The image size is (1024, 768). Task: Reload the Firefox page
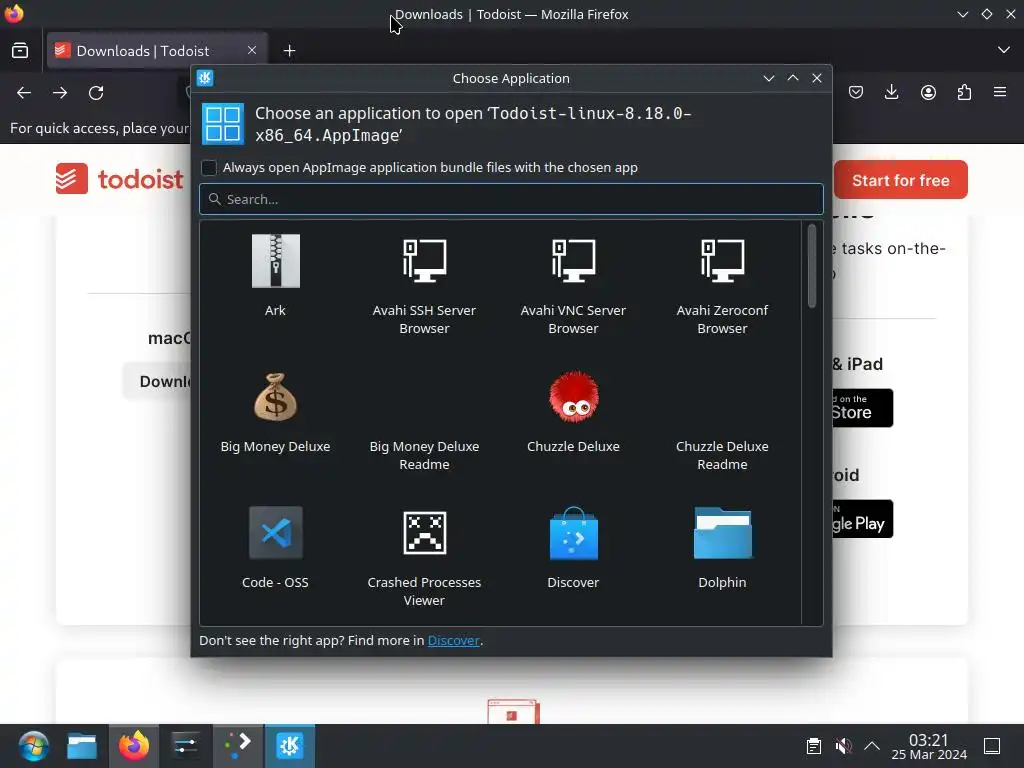click(96, 93)
